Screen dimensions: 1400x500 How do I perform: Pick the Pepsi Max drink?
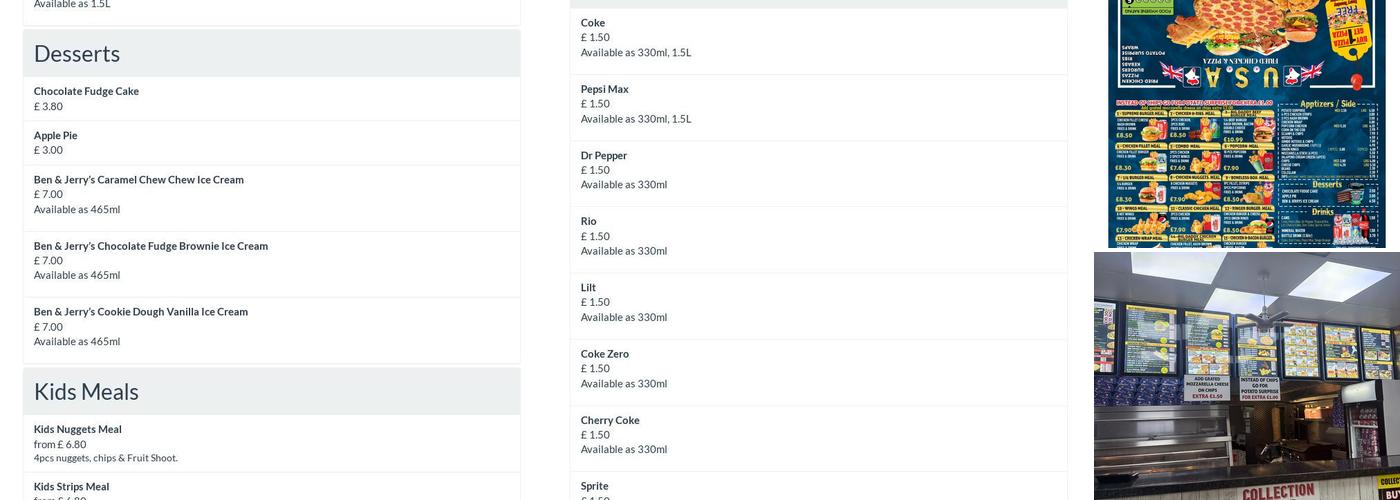coord(605,89)
